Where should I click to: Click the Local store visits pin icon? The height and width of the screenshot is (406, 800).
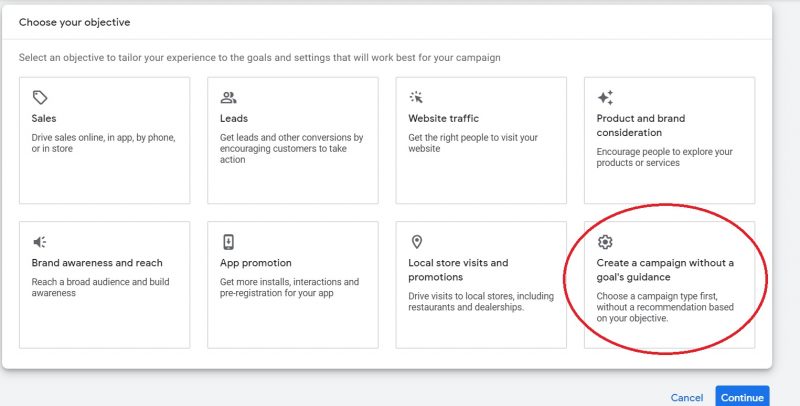[x=416, y=242]
